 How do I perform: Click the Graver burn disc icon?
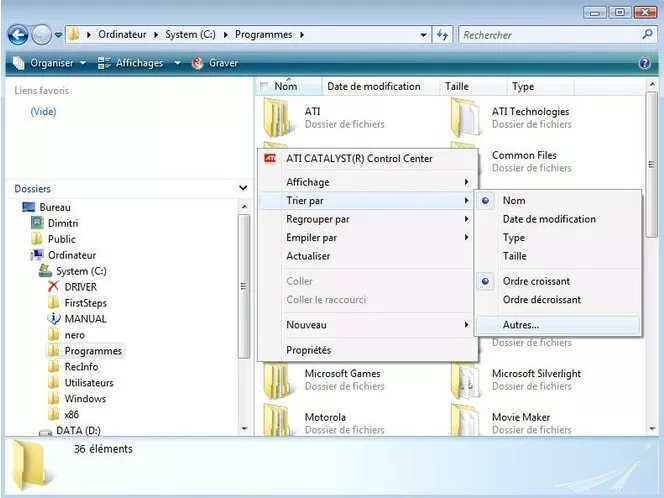click(198, 63)
